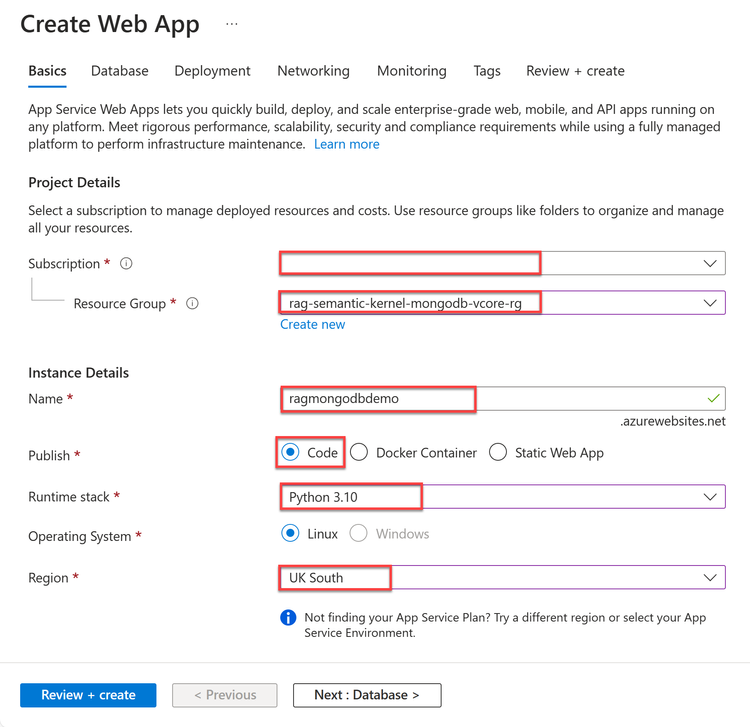Viewport: 750px width, 727px height.
Task: Expand the Subscription dropdown
Action: (x=710, y=264)
